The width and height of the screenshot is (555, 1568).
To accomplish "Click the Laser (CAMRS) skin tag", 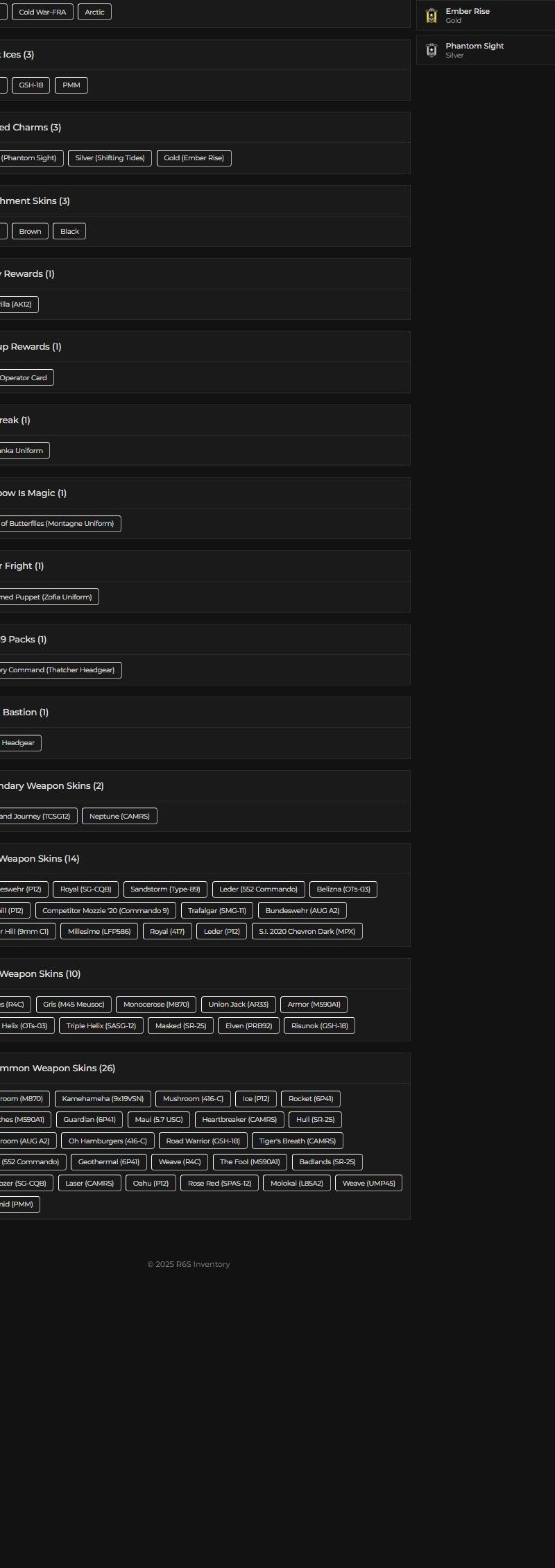I will pos(89,1183).
